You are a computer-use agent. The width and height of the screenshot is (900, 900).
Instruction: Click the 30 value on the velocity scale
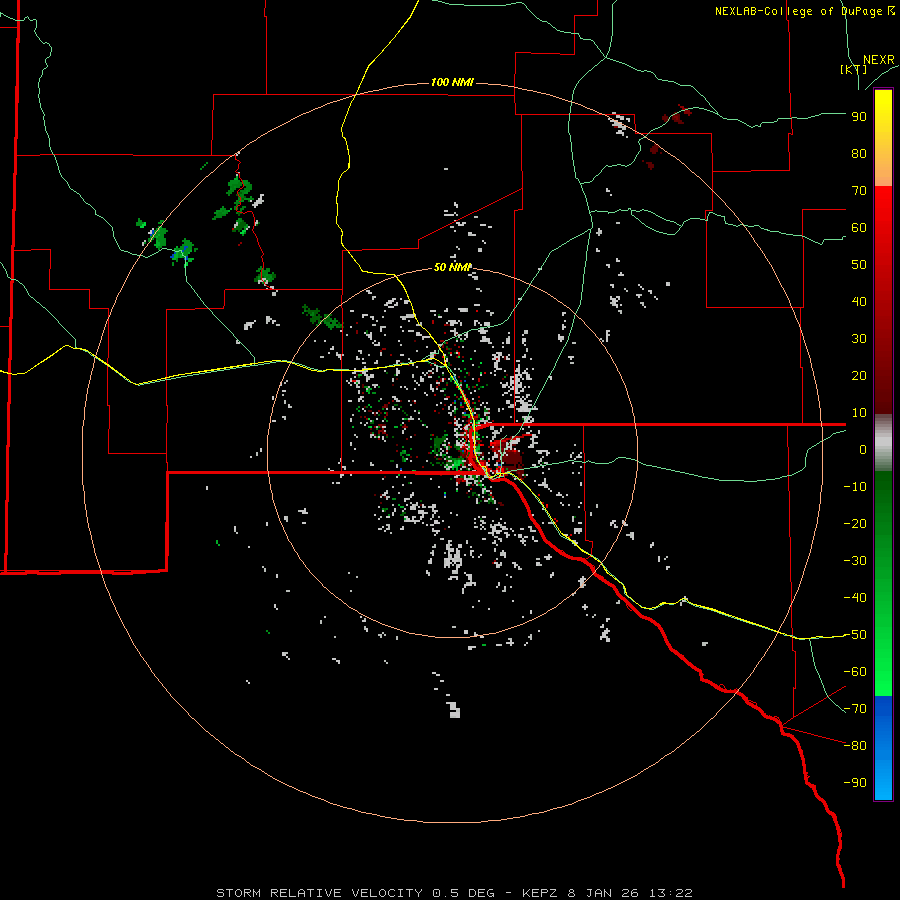tap(859, 339)
